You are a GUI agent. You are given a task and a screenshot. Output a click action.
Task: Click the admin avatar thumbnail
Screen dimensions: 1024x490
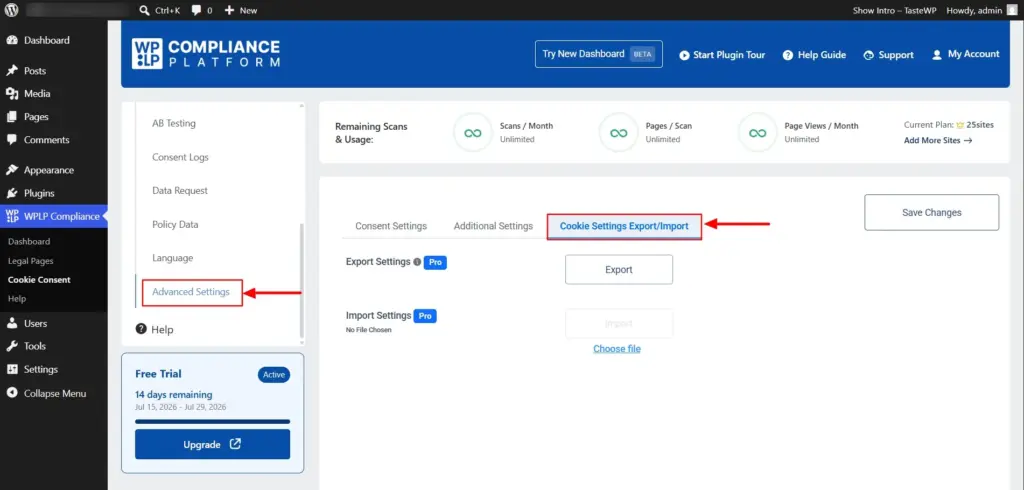1012,10
